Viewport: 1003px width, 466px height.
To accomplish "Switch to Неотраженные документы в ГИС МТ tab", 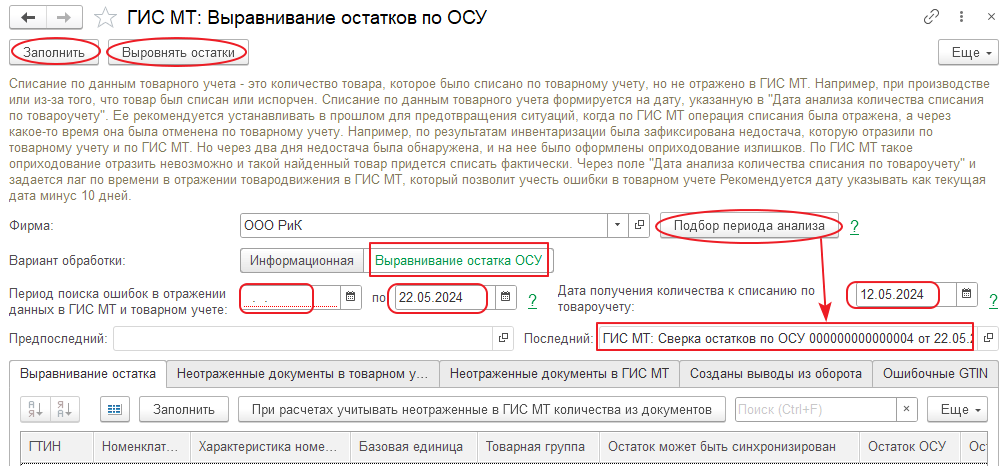I will coord(559,374).
